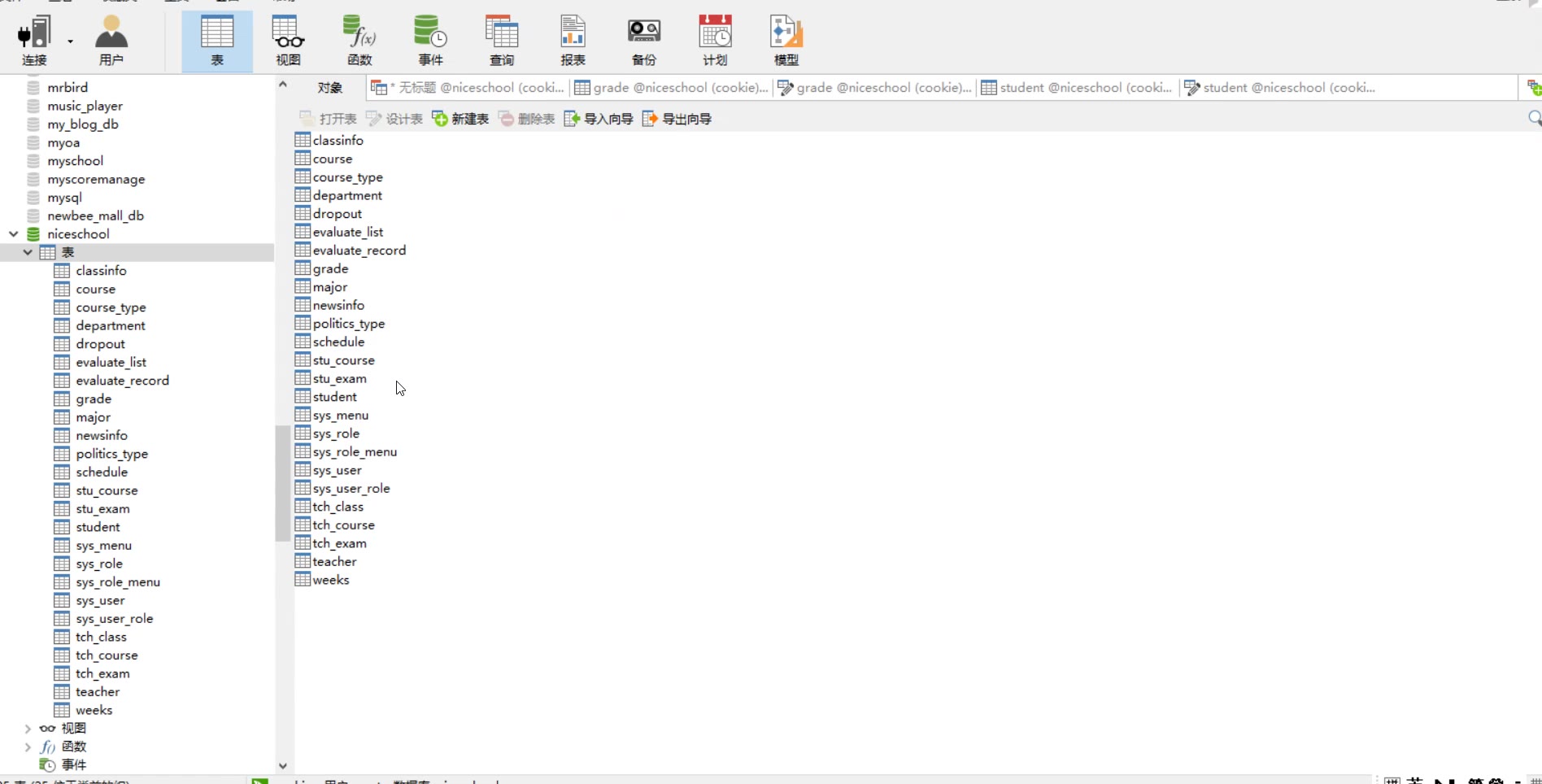The height and width of the screenshot is (784, 1542).
Task: Switch to the 对象 (Objects) tab
Action: (329, 88)
